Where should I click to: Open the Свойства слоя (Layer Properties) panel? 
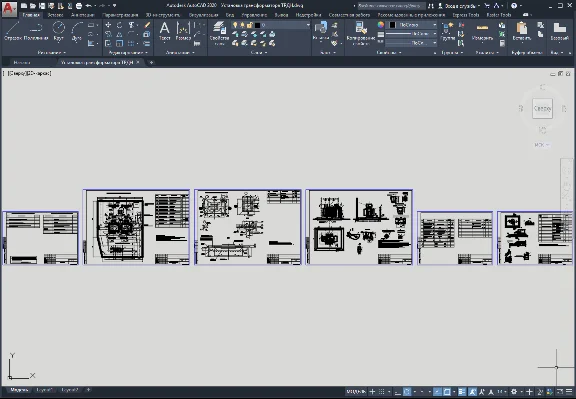coord(219,33)
